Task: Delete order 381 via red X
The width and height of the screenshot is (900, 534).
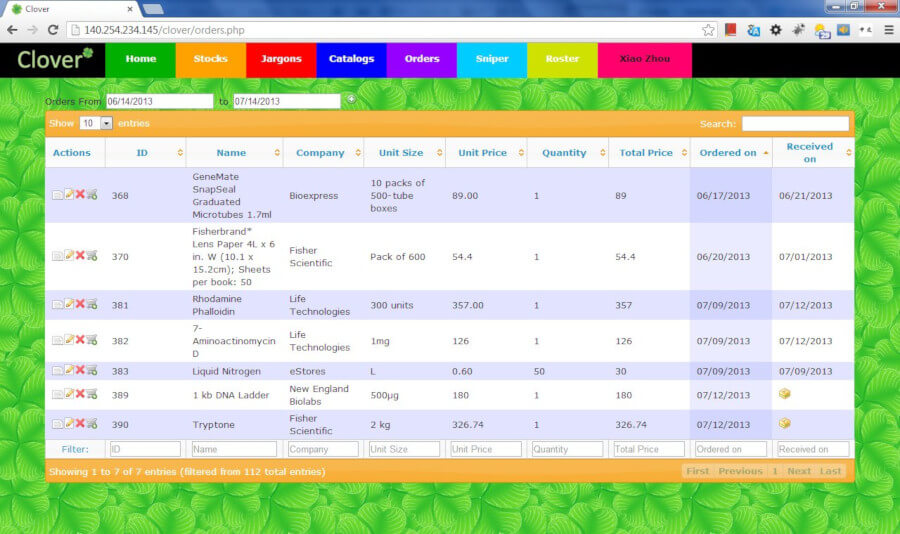Action: tap(80, 304)
